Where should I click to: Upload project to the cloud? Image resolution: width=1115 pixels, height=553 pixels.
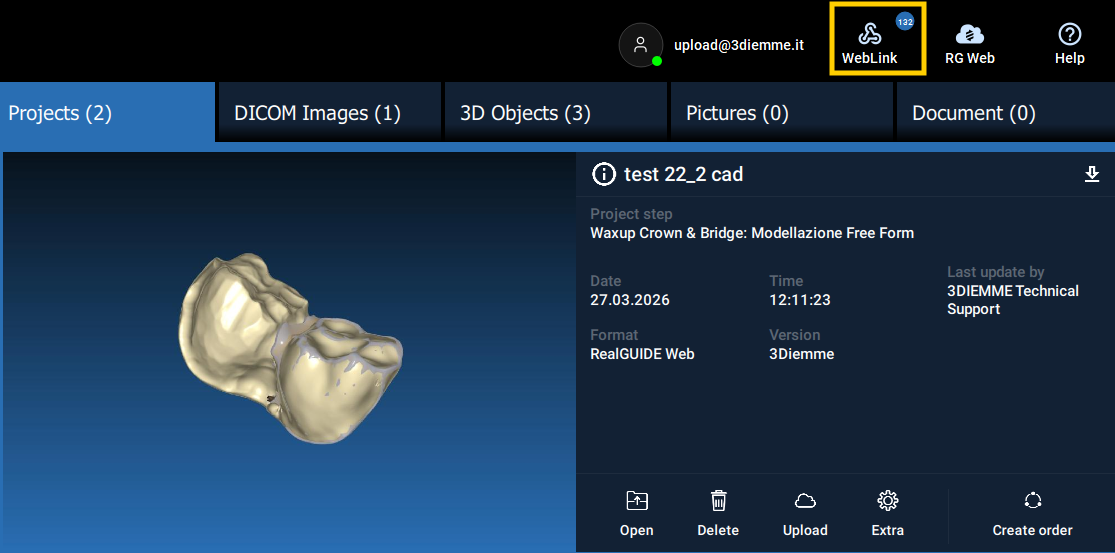pyautogui.click(x=805, y=513)
